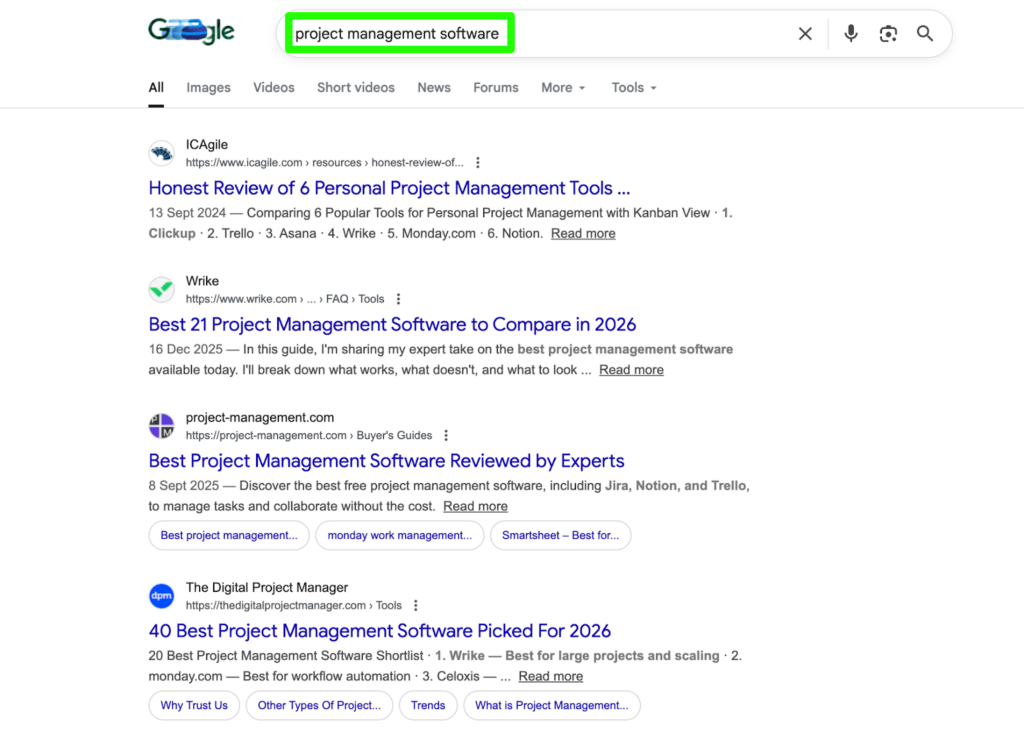
Task: Open the three-dot menu next to Wrike result
Action: [398, 297]
